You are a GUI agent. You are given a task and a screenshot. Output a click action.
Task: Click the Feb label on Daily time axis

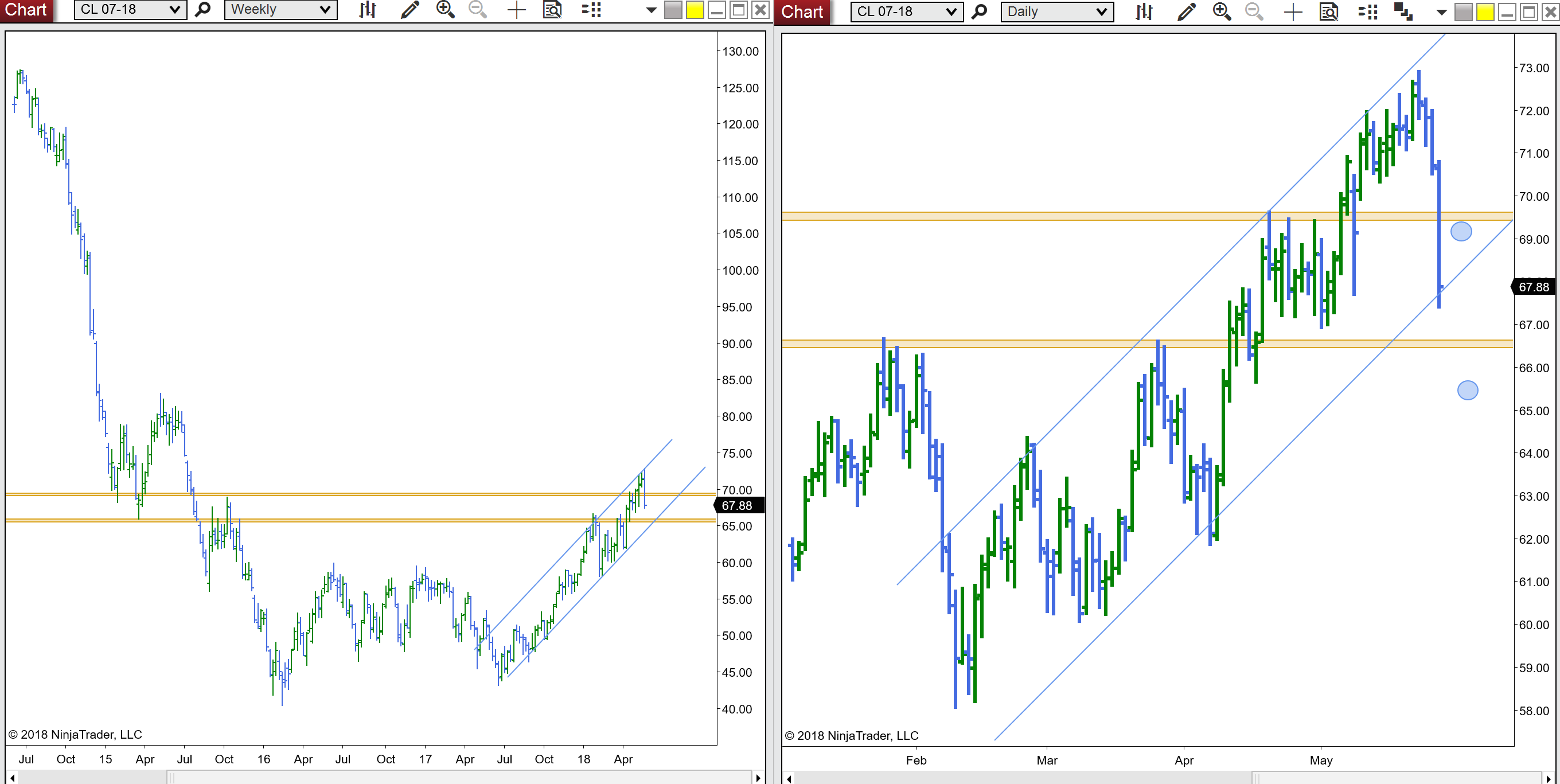(x=916, y=760)
